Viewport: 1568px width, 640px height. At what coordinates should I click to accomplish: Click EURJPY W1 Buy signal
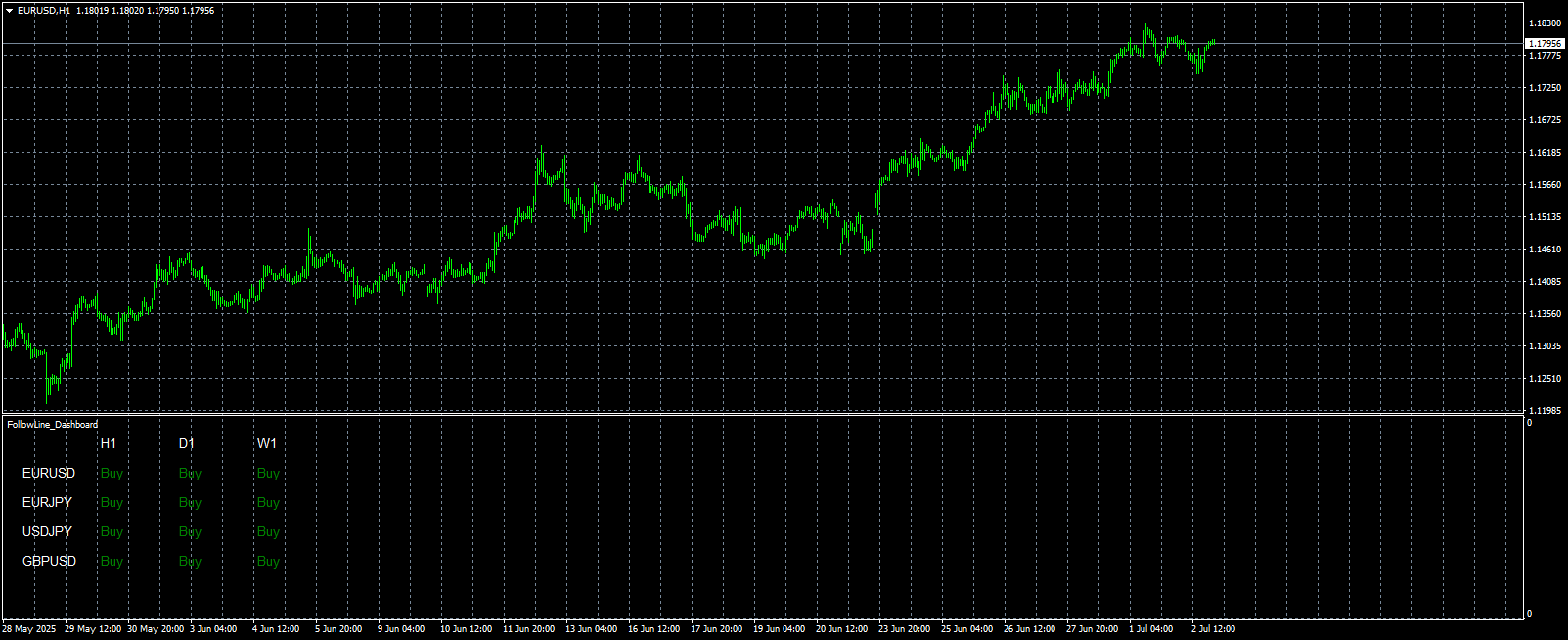click(268, 503)
